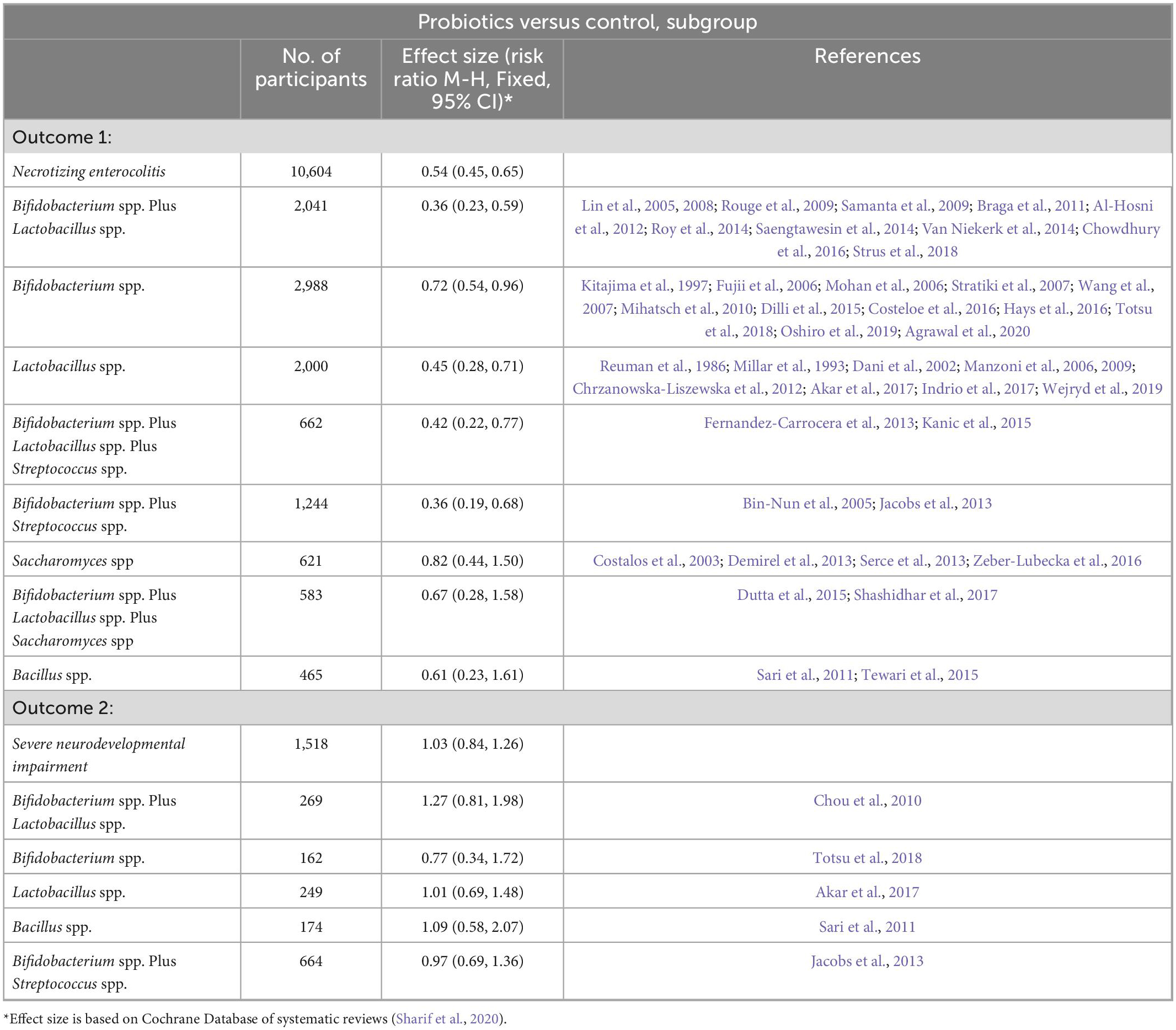Screen dimensions: 1176x1030
Task: Open the Kitajima et al., 1997 reference
Action: pos(645,286)
